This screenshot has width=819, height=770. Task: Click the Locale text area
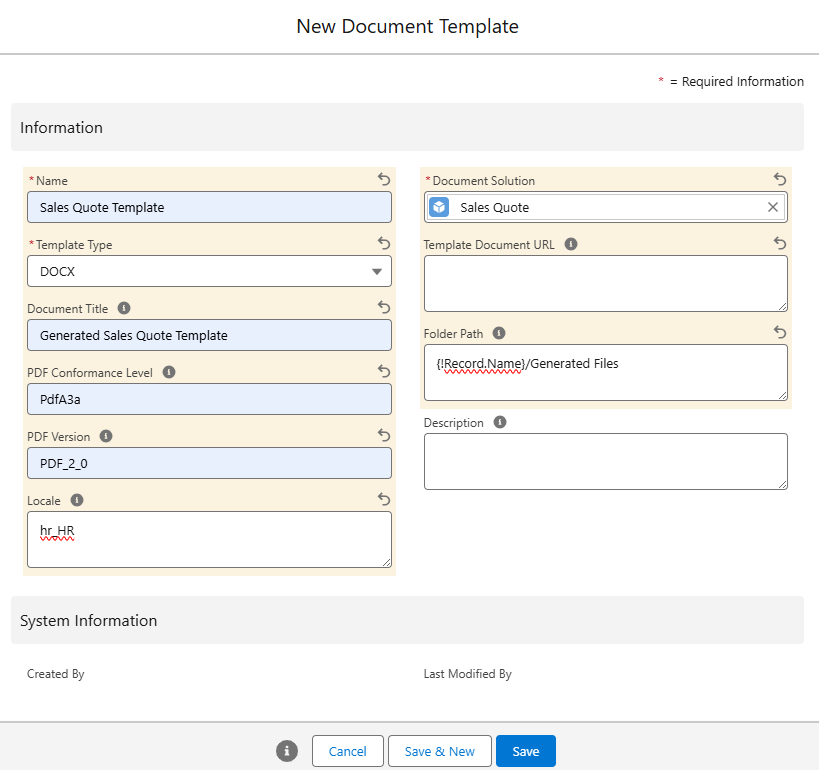(209, 540)
